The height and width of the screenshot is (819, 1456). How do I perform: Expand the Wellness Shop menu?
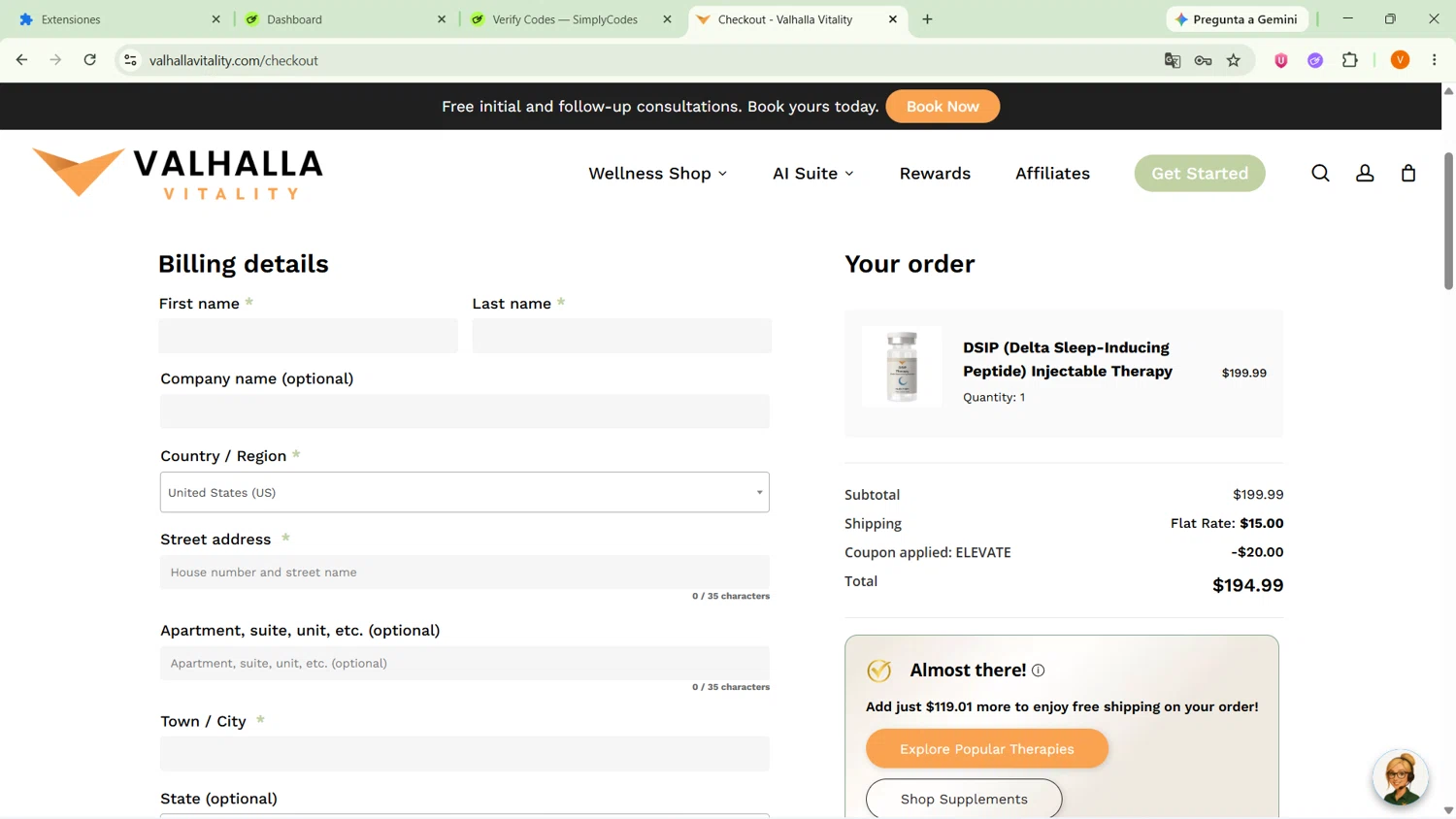pyautogui.click(x=657, y=174)
